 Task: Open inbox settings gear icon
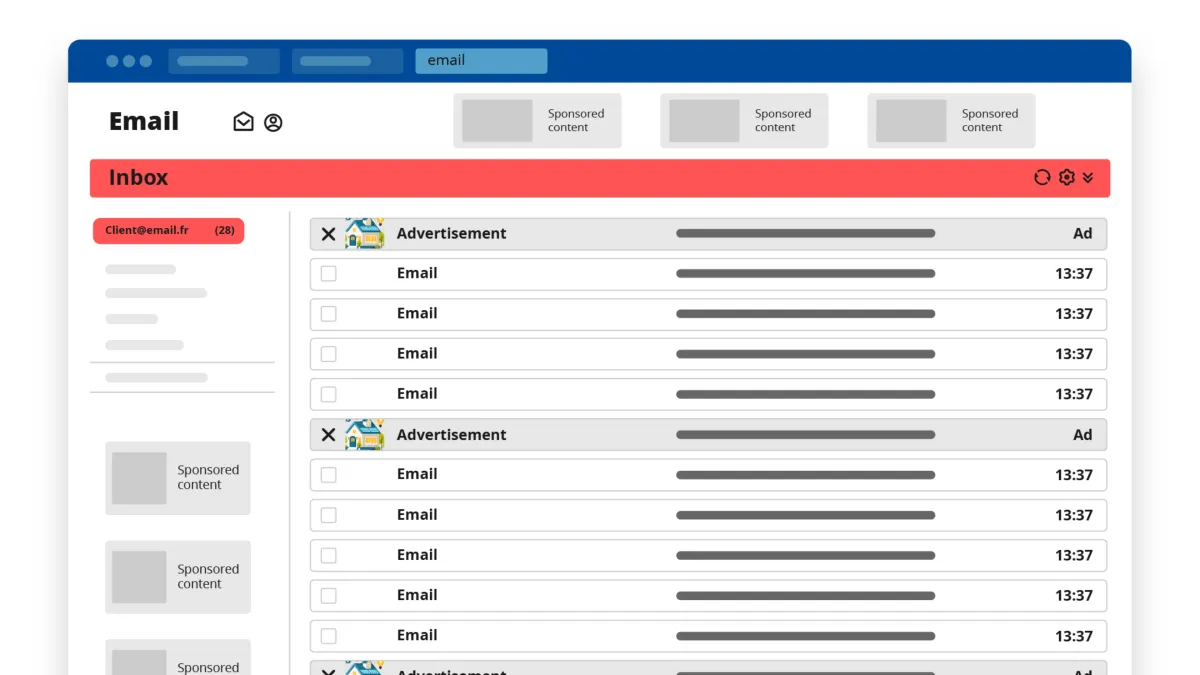click(1066, 177)
